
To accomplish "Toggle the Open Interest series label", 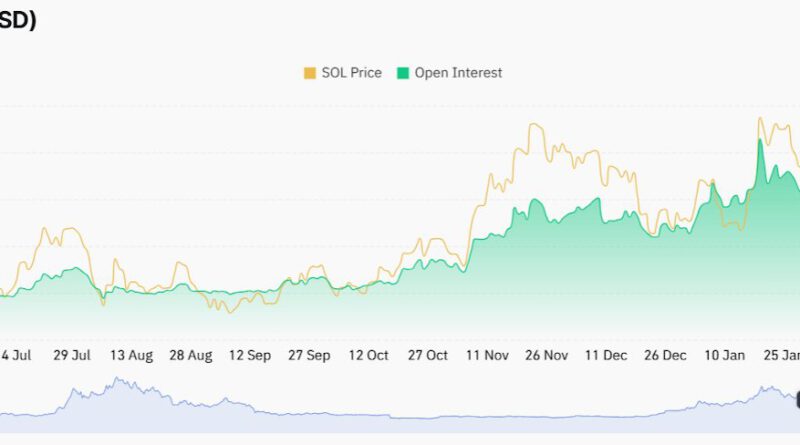I will pos(459,73).
